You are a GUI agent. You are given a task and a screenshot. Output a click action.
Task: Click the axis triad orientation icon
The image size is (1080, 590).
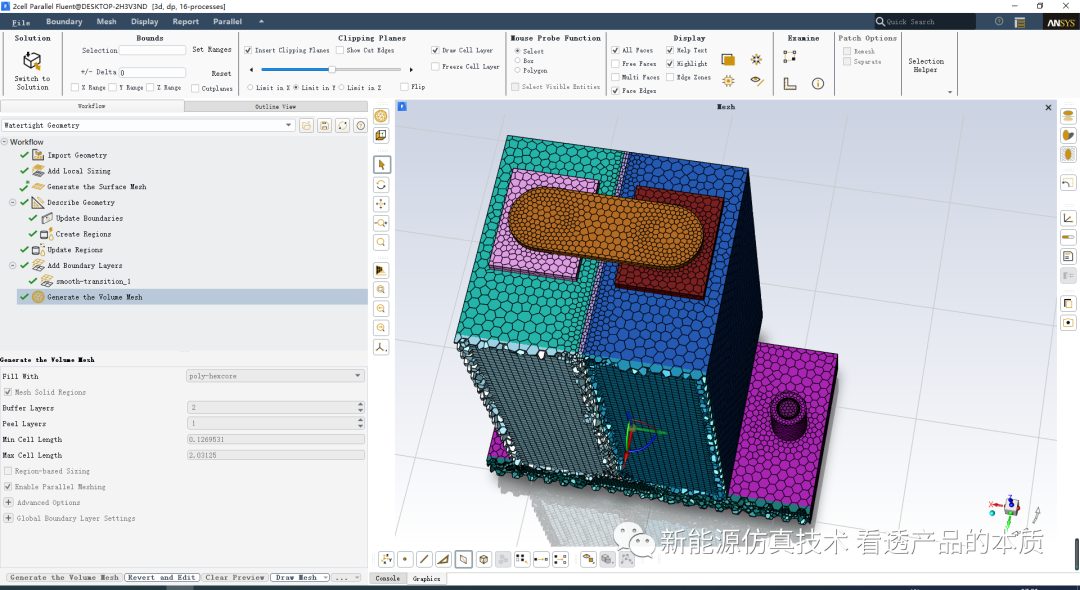point(381,347)
